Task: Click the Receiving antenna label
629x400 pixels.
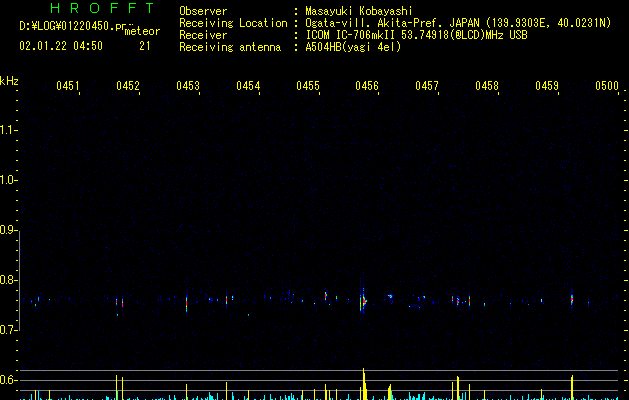Action: (x=230, y=47)
